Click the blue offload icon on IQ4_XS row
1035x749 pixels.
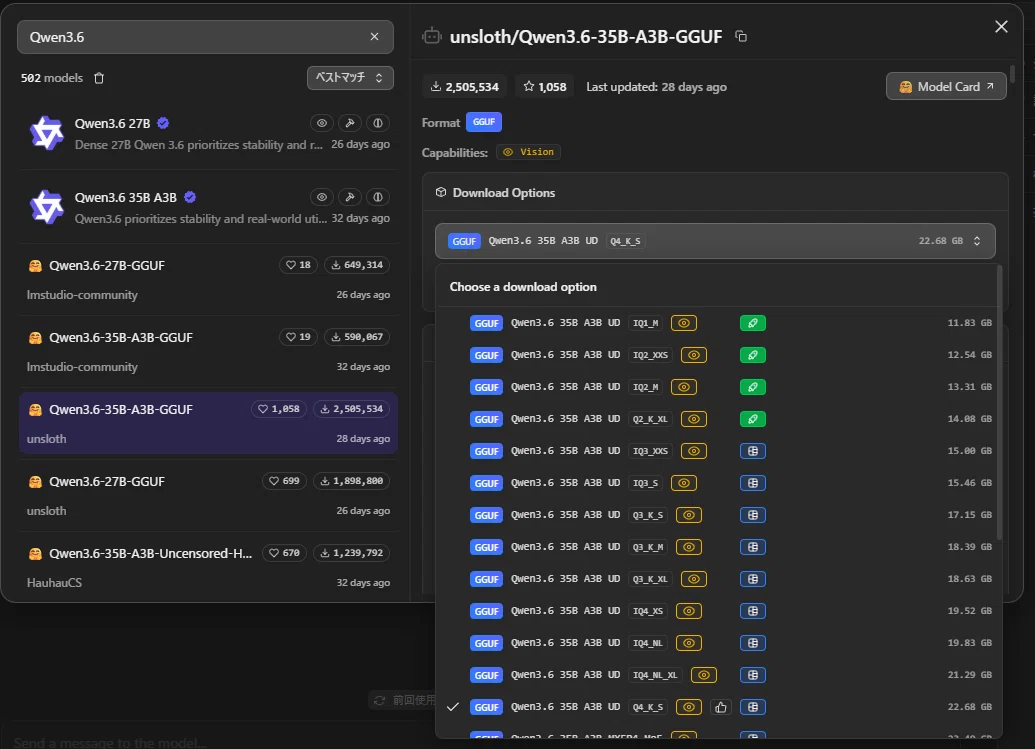tap(752, 611)
